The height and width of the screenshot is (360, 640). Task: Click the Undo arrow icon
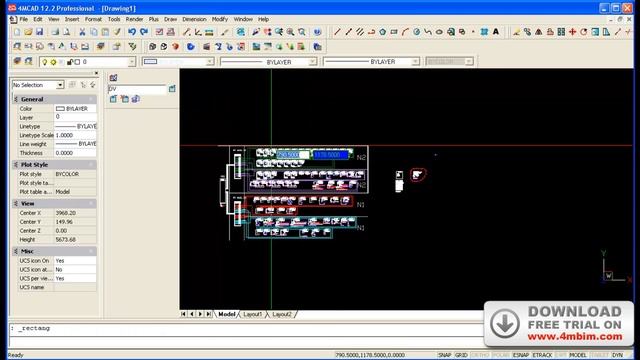[131, 32]
